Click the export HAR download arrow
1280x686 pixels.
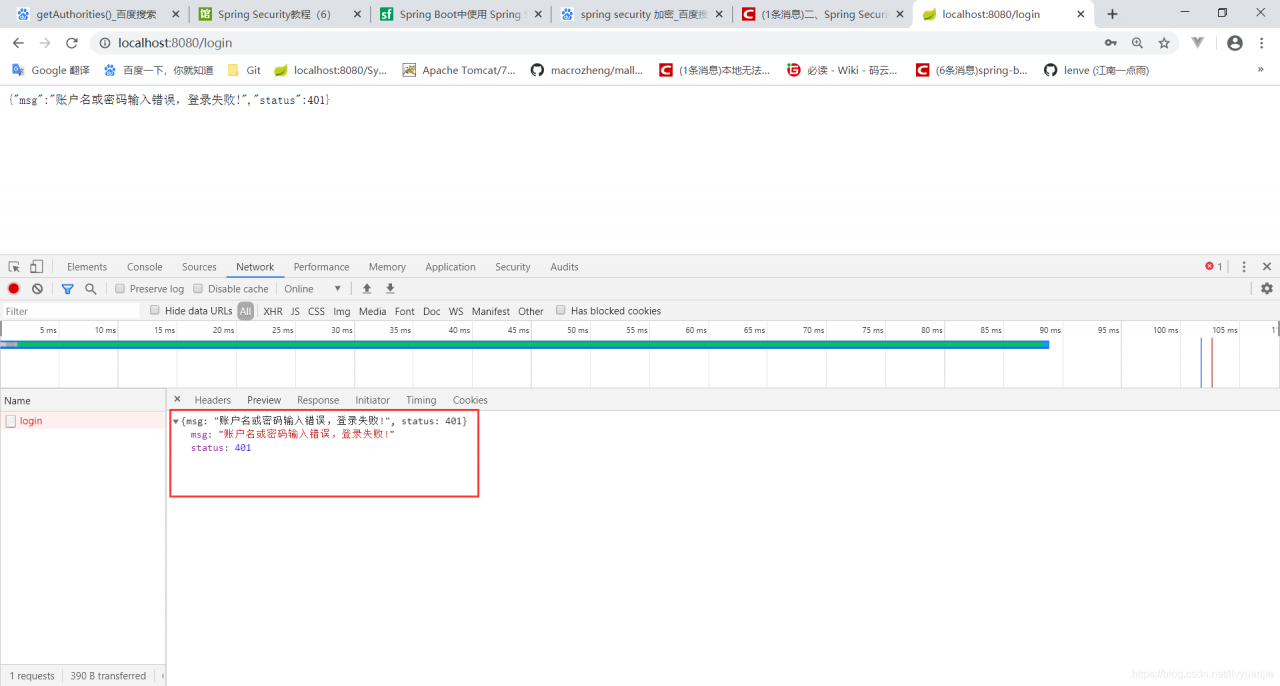pyautogui.click(x=390, y=289)
